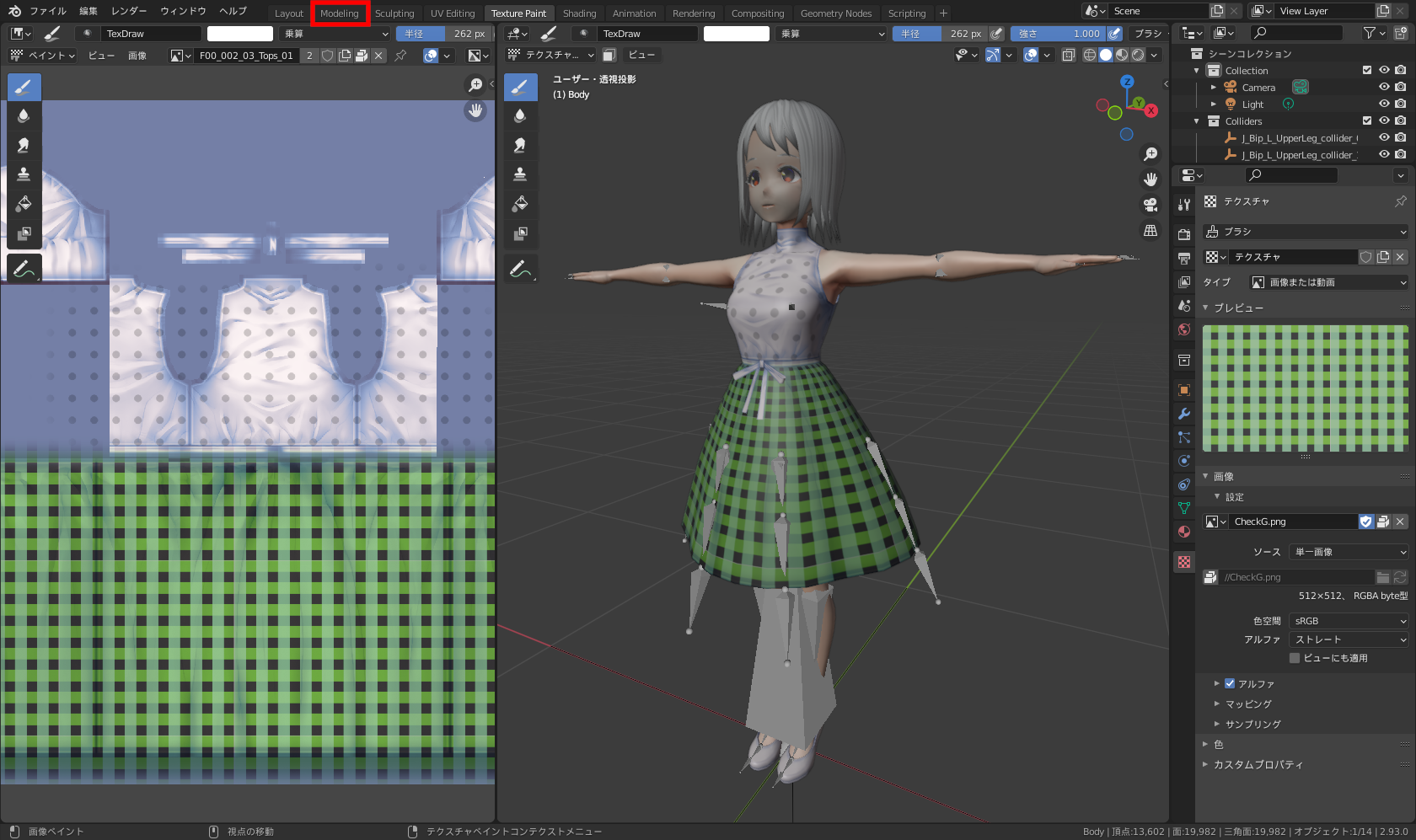Image resolution: width=1416 pixels, height=840 pixels.
Task: Toggle the Colliders collection checkbox
Action: coord(1367,120)
